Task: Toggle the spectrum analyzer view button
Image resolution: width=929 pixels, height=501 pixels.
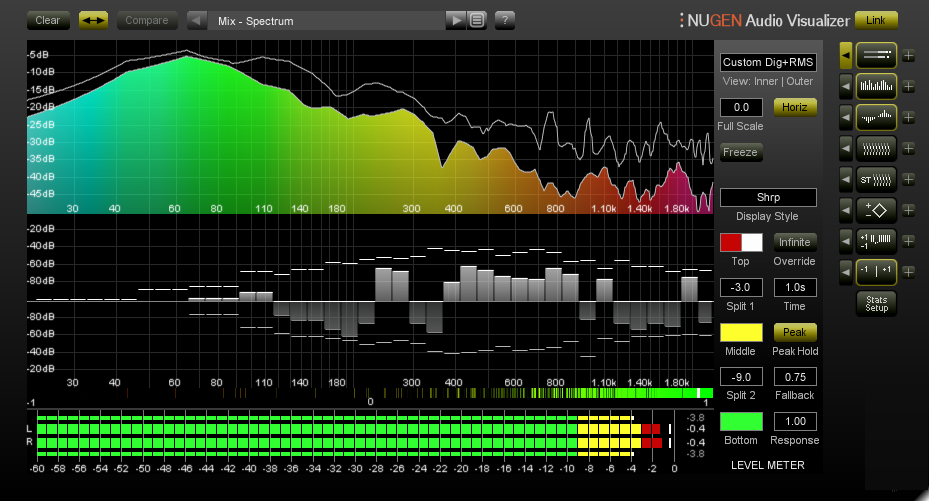Action: (x=876, y=86)
